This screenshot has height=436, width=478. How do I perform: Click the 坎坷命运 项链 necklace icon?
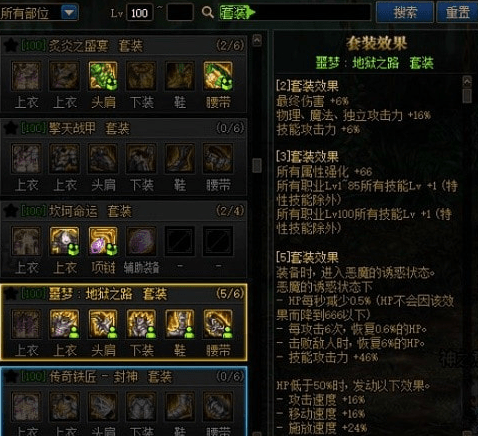[x=103, y=241]
